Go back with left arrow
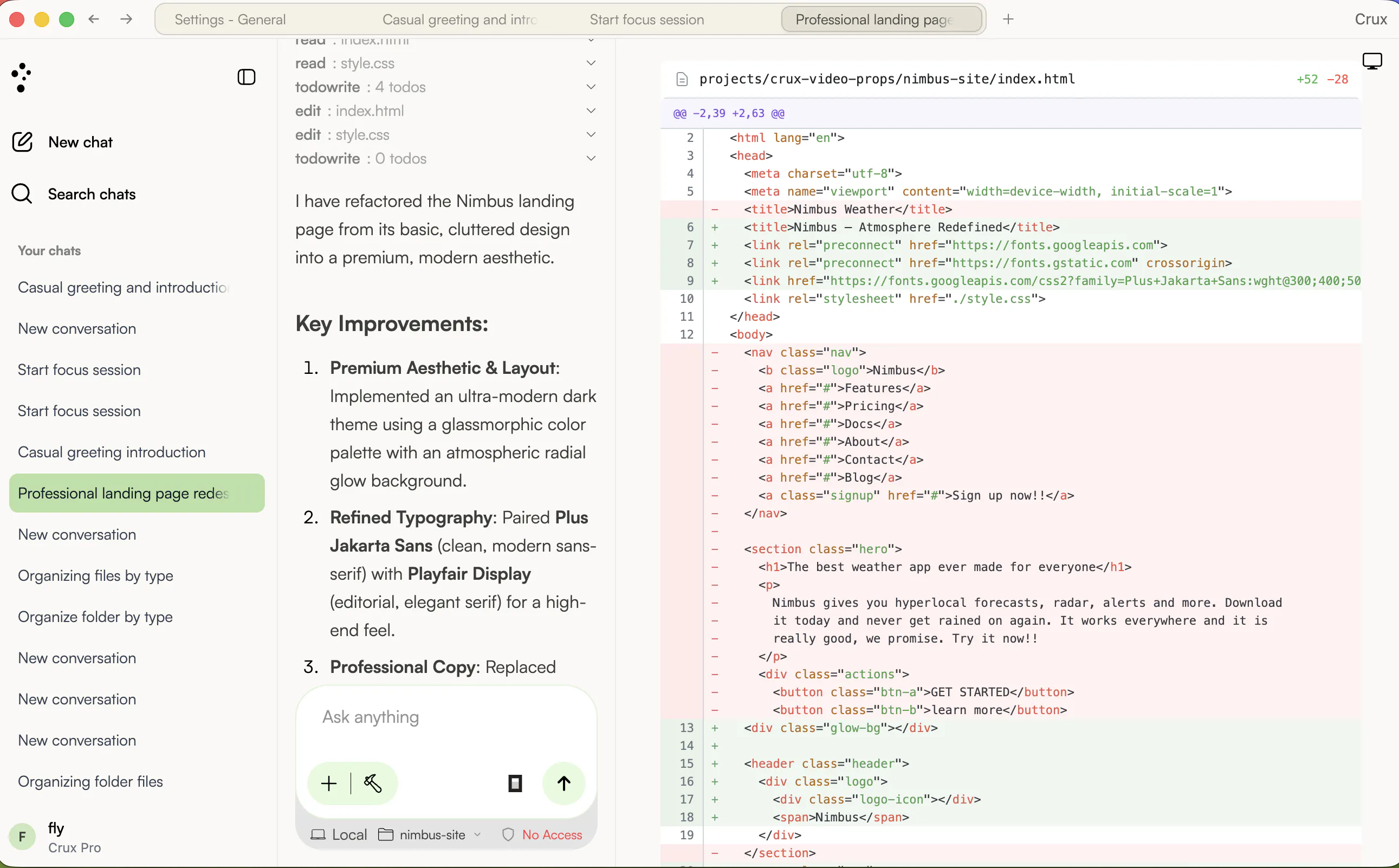The width and height of the screenshot is (1399, 868). (x=94, y=20)
